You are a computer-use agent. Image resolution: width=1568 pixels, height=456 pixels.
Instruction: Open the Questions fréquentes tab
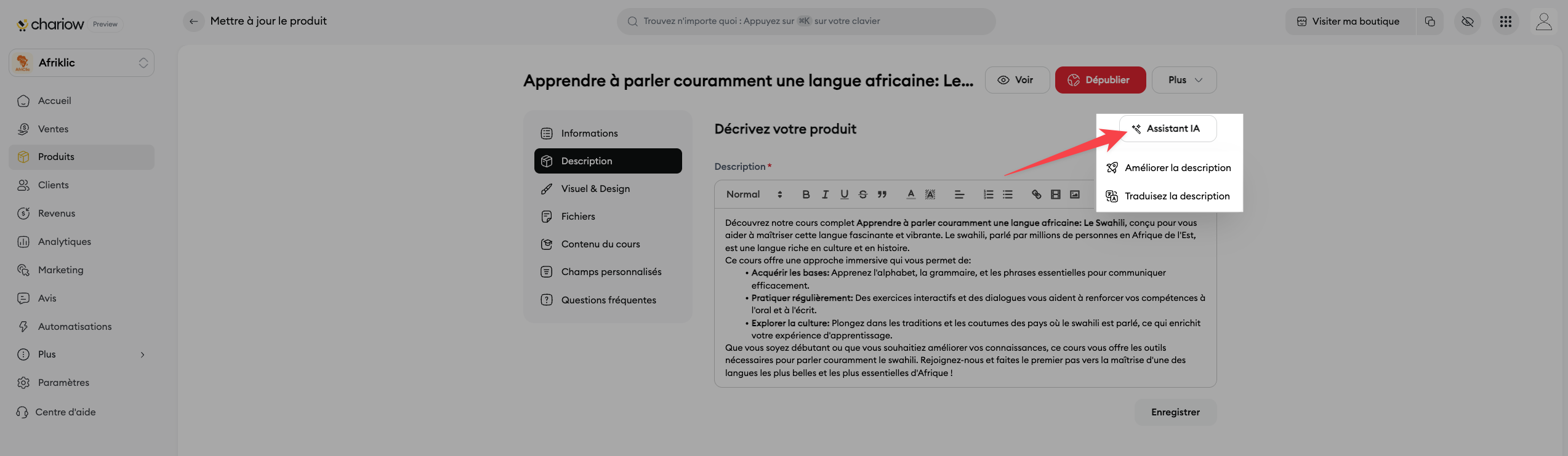608,300
